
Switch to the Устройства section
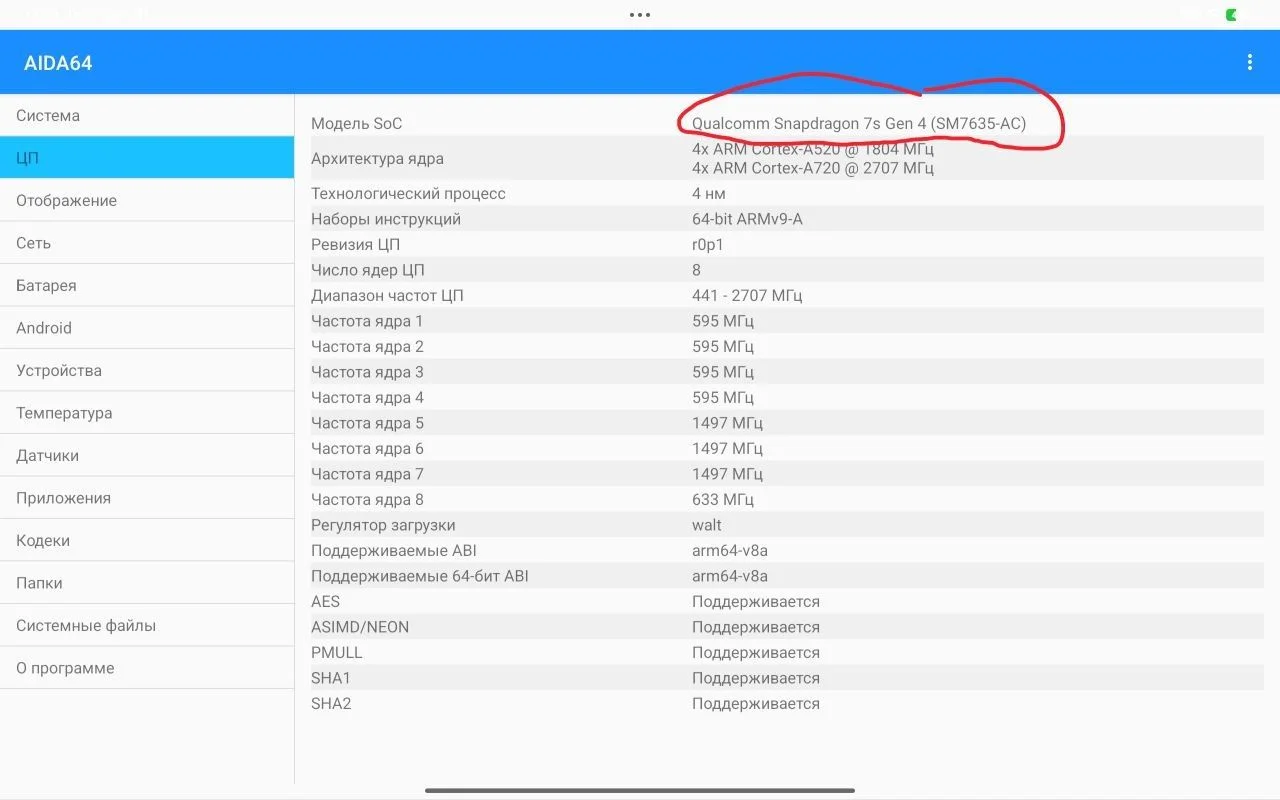coord(147,370)
